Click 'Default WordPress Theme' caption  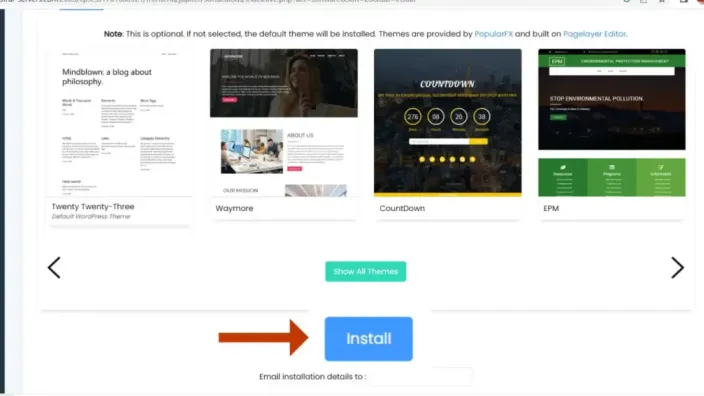pos(91,216)
